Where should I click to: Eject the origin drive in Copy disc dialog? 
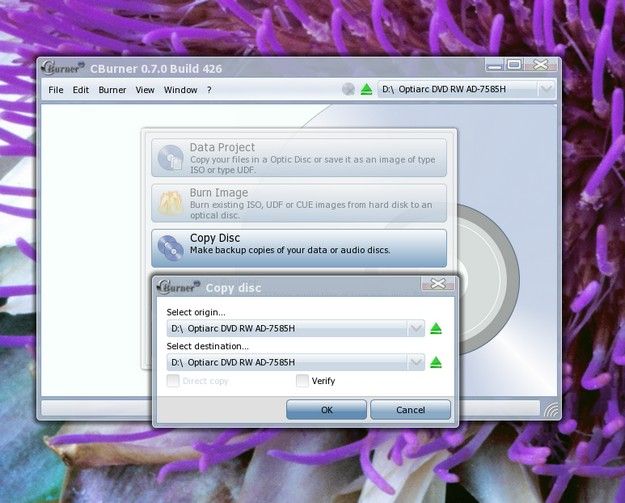436,328
